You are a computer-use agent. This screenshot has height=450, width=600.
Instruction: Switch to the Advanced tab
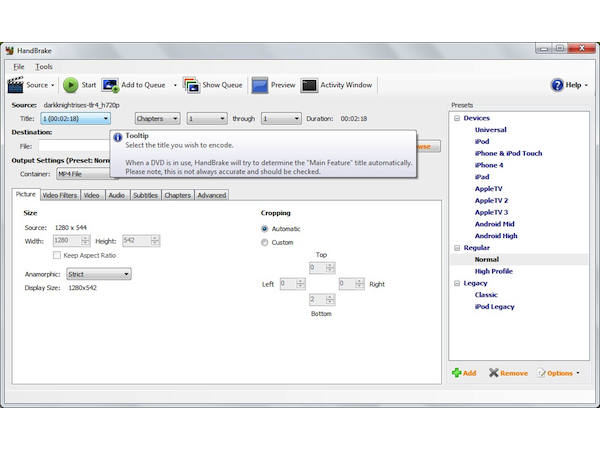tap(212, 195)
